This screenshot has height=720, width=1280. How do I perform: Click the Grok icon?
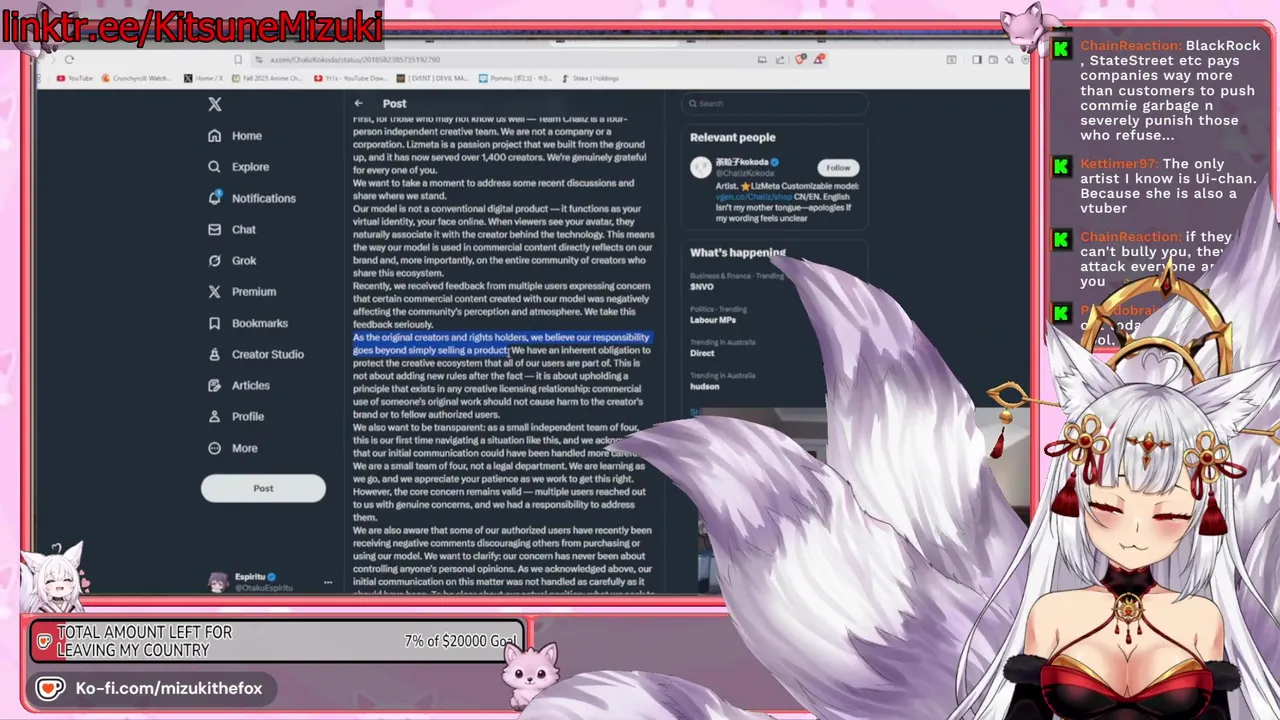(x=214, y=260)
